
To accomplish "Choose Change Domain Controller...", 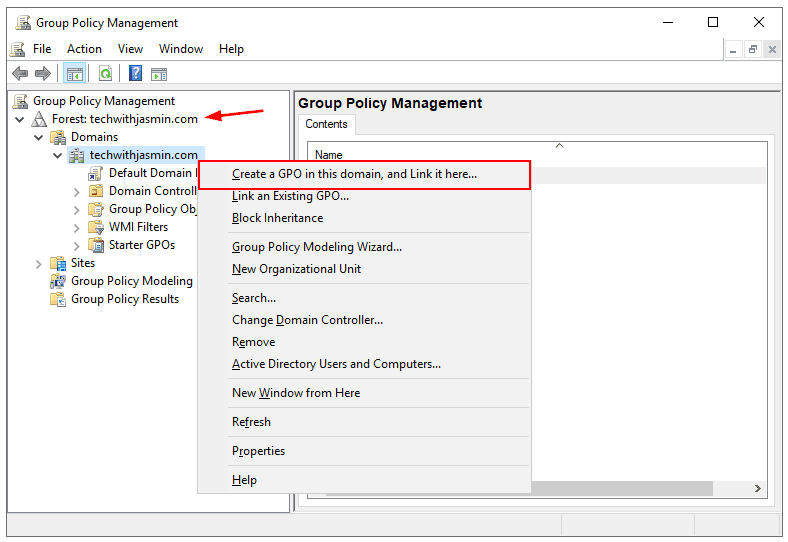I will click(x=364, y=320).
